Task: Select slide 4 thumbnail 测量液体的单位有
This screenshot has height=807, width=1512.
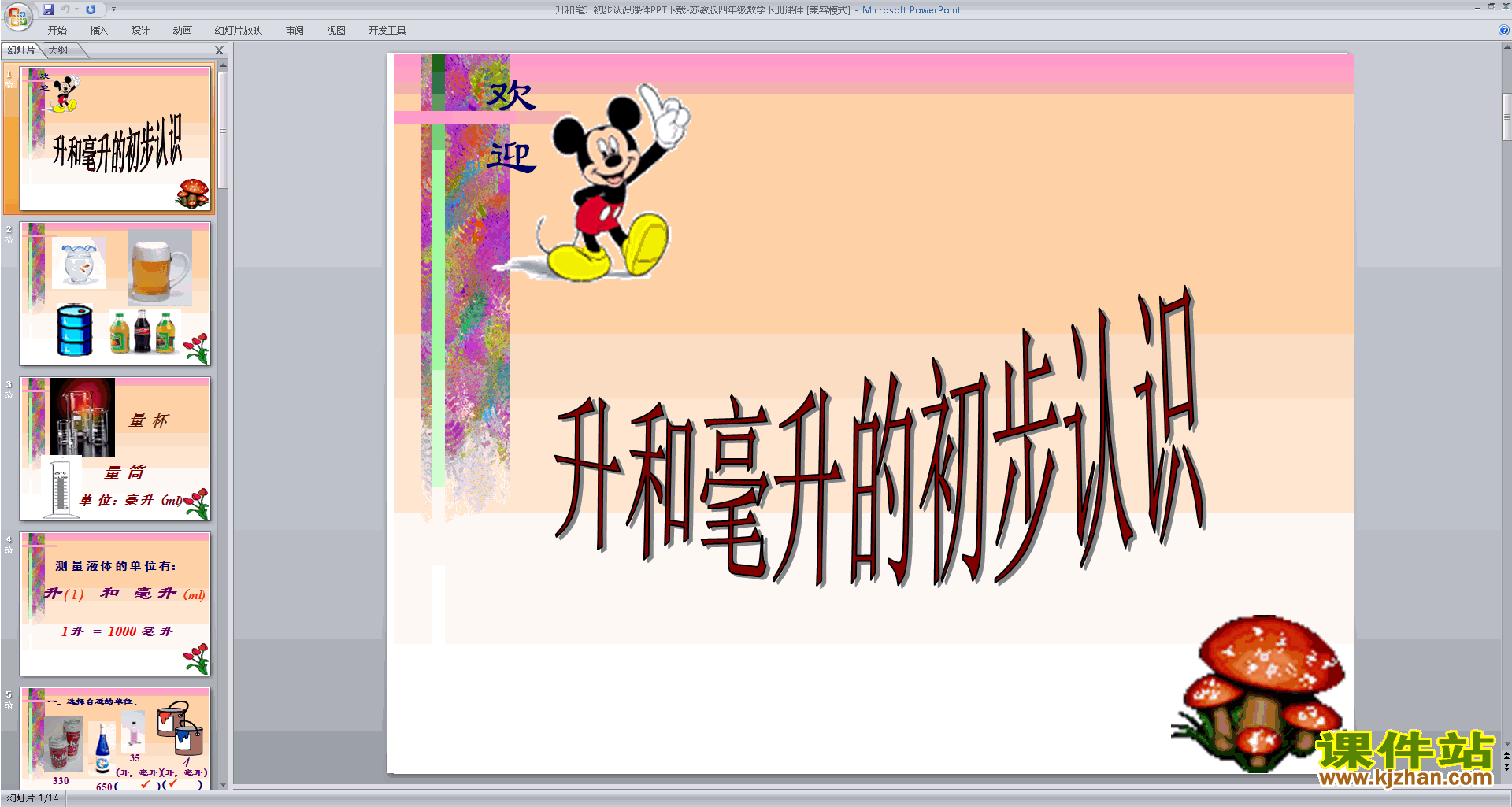Action: 116,604
